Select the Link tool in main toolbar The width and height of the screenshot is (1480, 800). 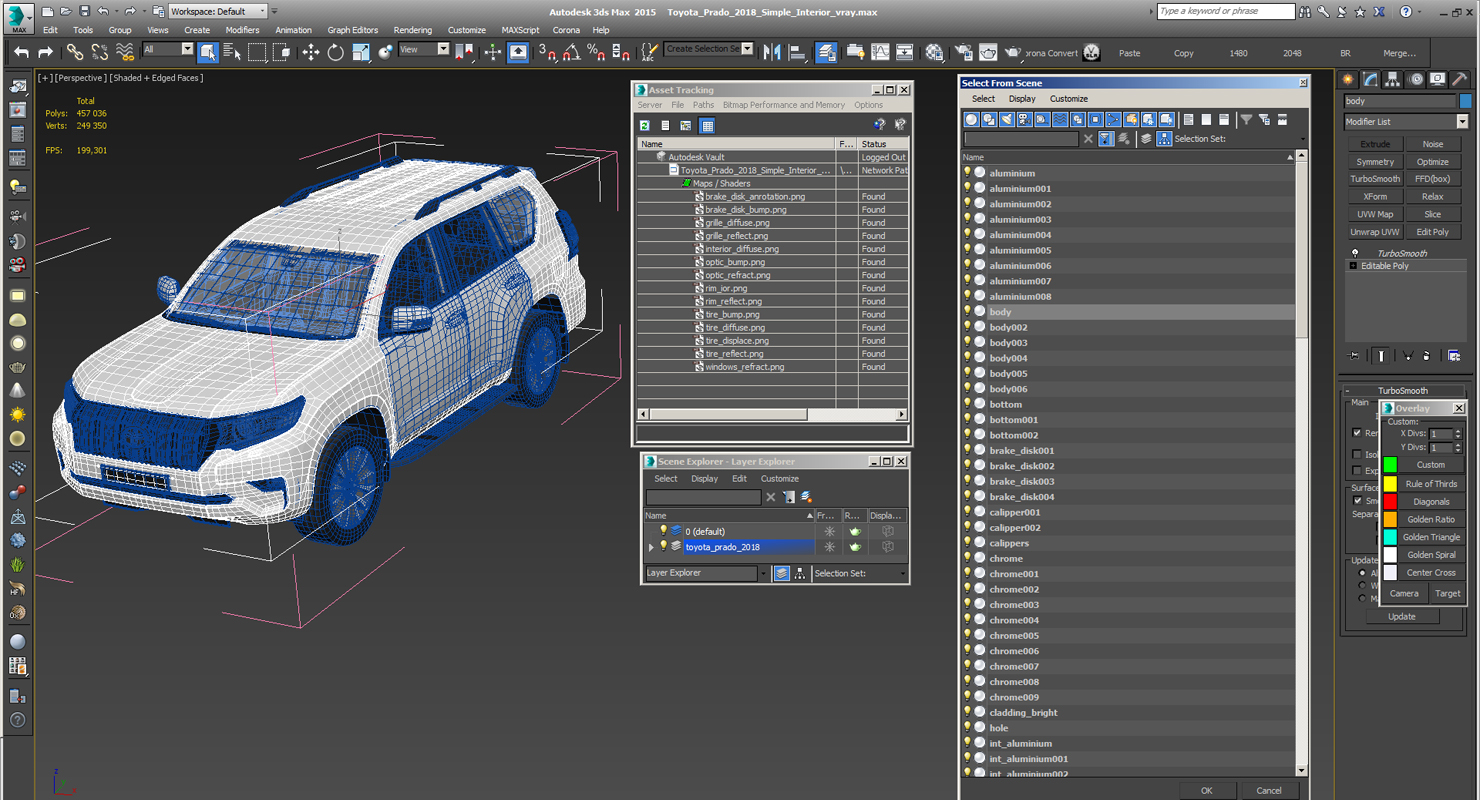(x=75, y=52)
